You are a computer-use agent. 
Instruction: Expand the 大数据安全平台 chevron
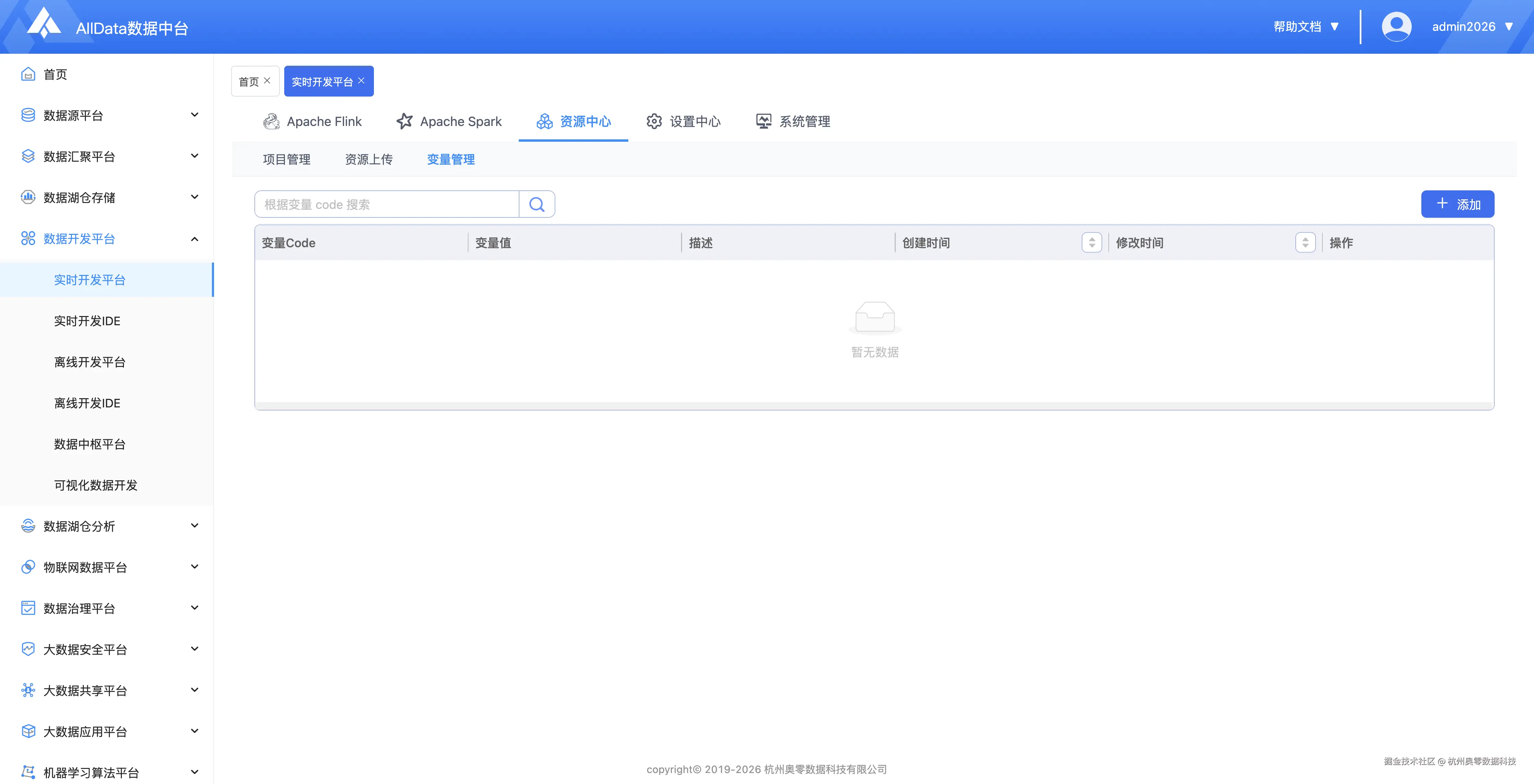(x=194, y=649)
